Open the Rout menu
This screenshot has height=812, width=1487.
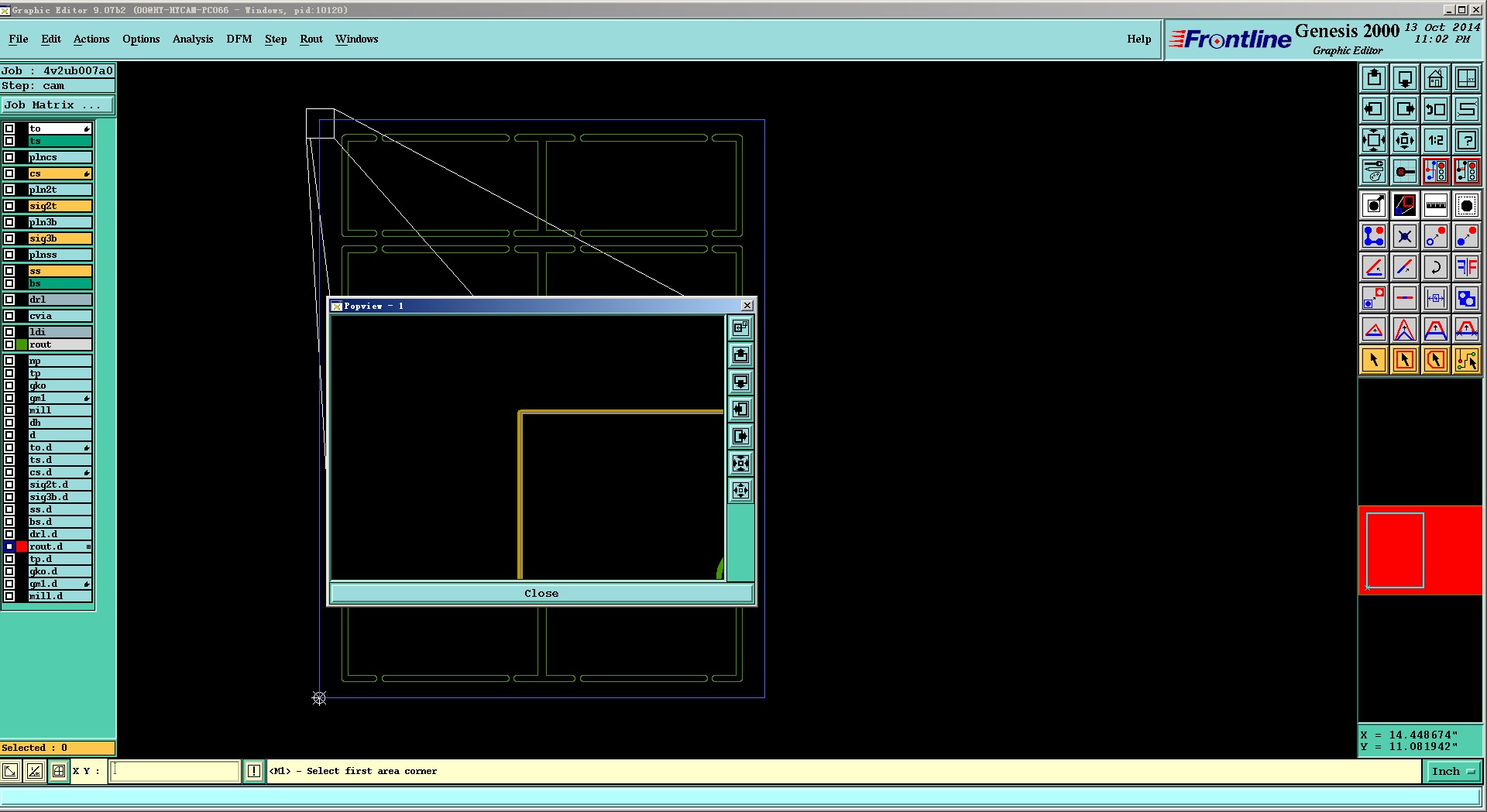tap(311, 39)
